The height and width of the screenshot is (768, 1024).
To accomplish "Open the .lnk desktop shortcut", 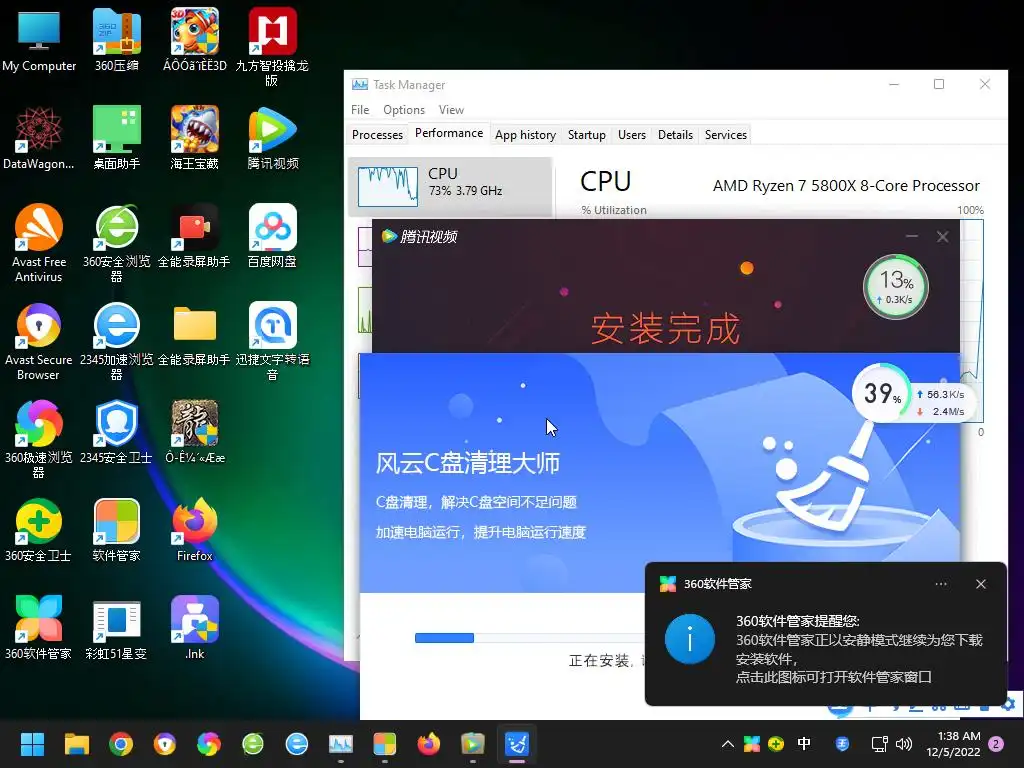I will click(194, 628).
